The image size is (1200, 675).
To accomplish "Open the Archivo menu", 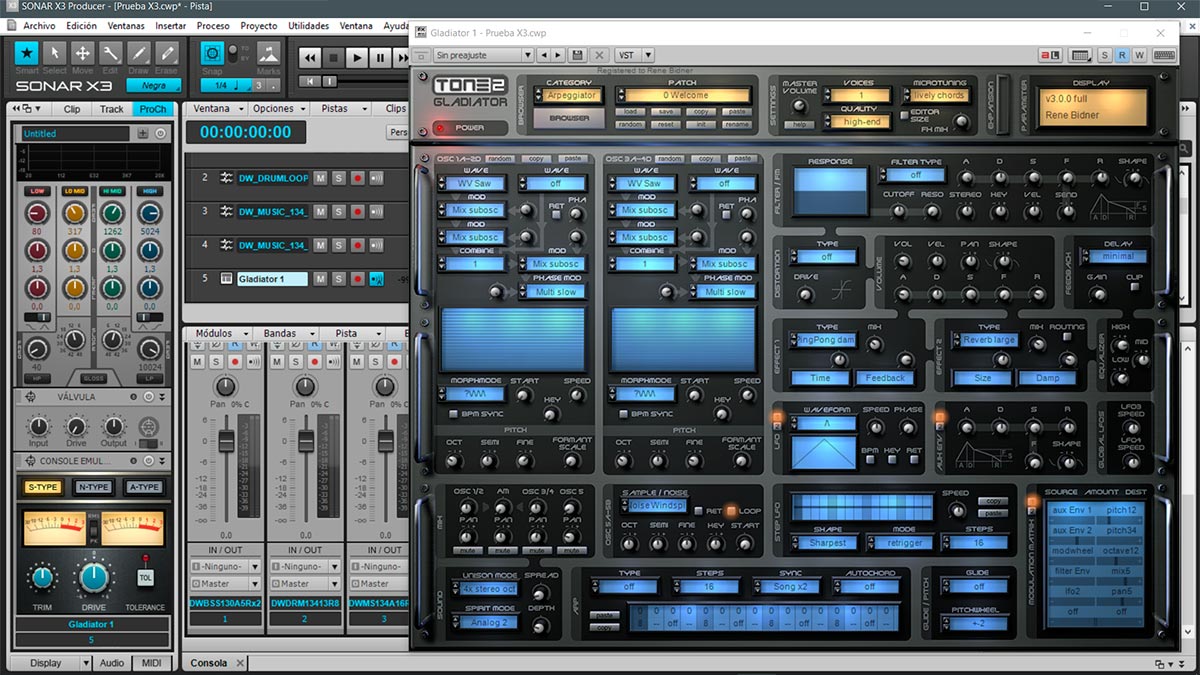I will [39, 25].
